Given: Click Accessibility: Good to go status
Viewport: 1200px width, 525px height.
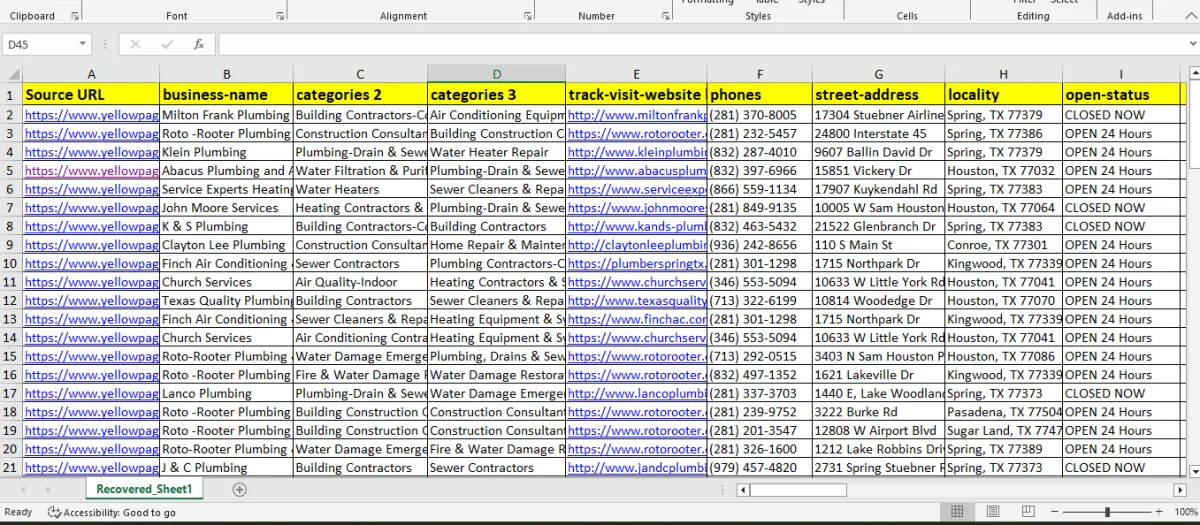Looking at the screenshot, I should click(x=112, y=512).
